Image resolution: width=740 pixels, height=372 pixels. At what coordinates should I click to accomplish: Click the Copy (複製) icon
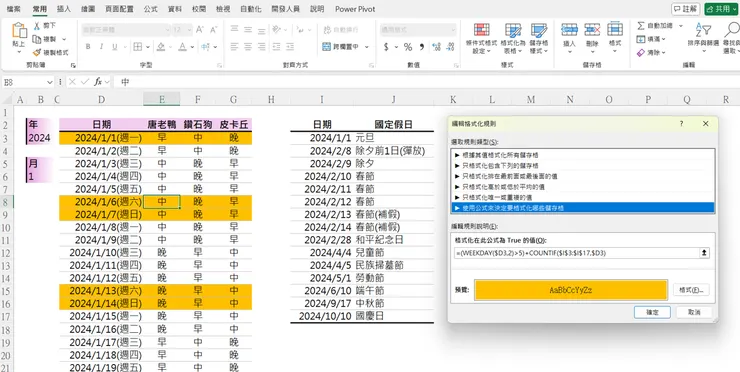(x=37, y=39)
